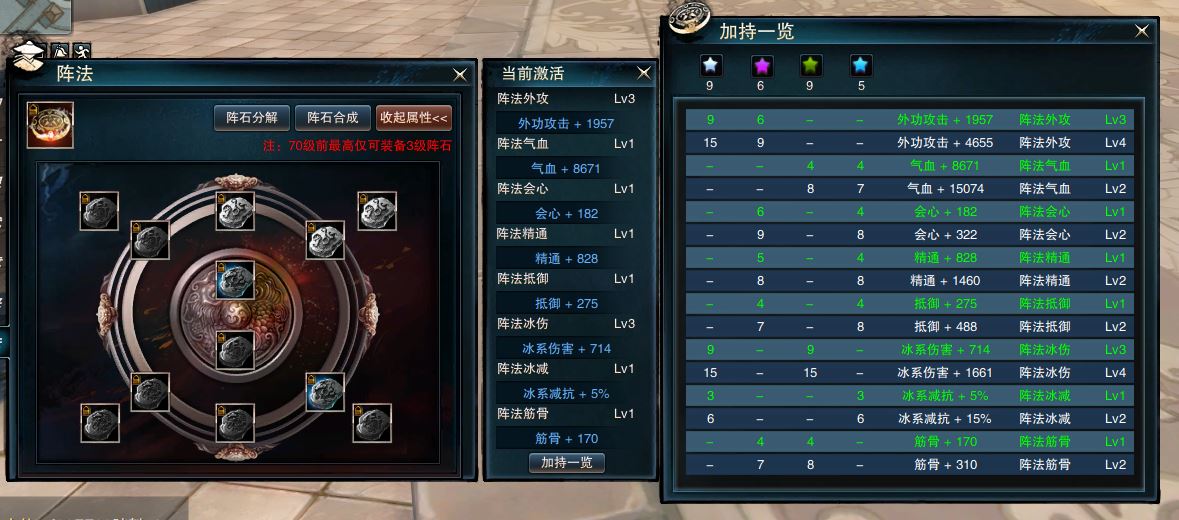Click the white star icon in the 加持一览 panel
Image resolution: width=1179 pixels, height=520 pixels.
point(711,65)
